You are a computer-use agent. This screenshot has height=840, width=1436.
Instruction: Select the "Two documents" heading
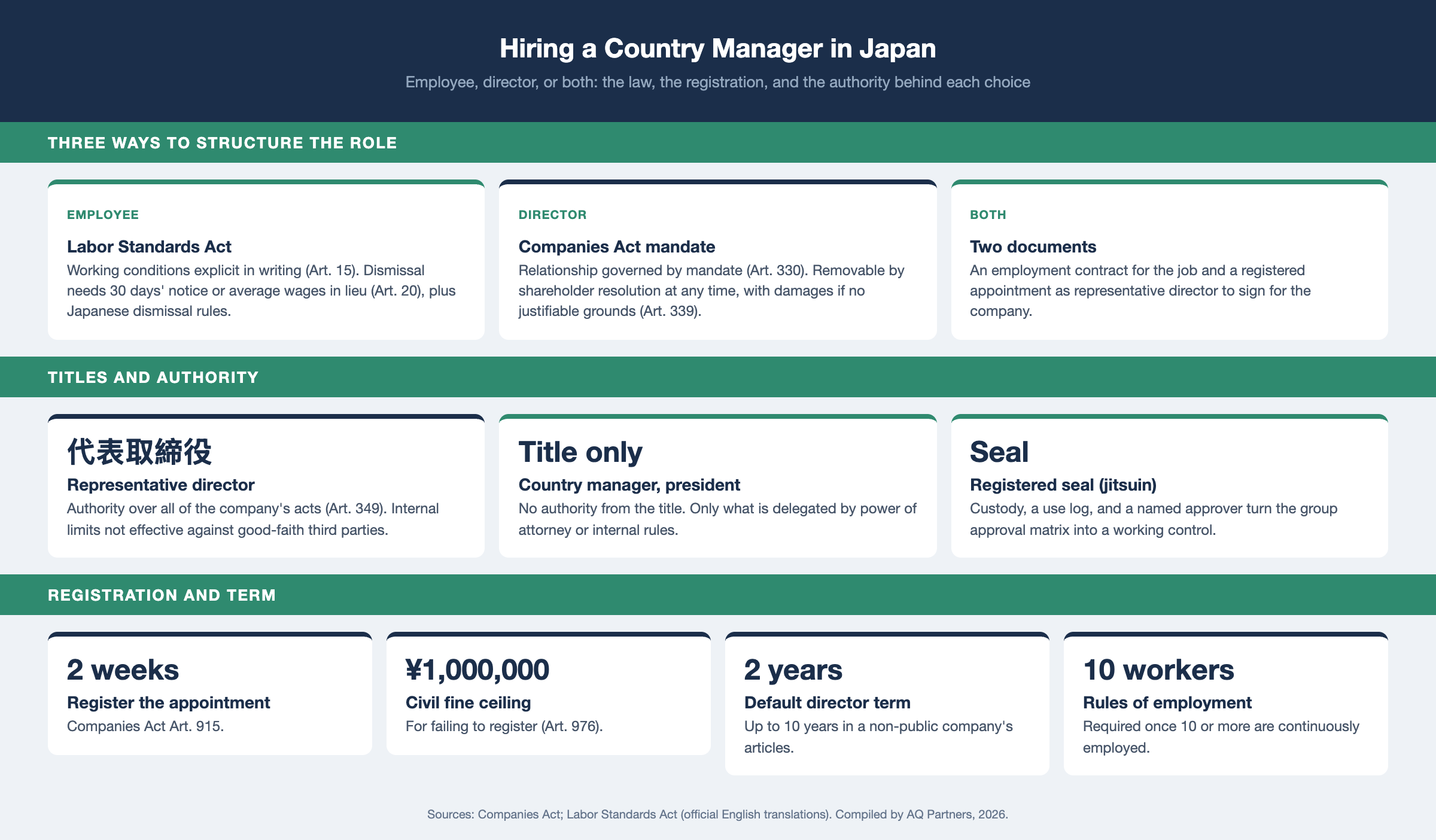click(1033, 246)
